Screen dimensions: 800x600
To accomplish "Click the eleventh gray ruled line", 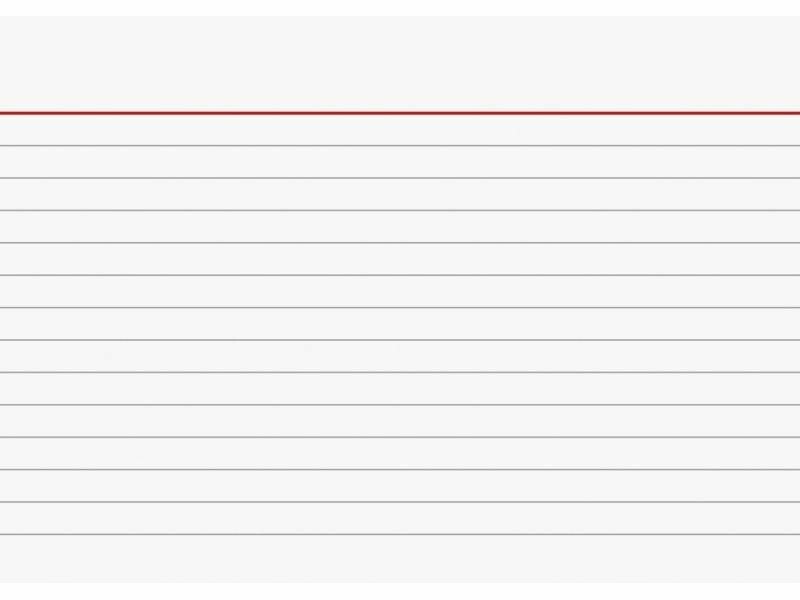I will 400,469.
